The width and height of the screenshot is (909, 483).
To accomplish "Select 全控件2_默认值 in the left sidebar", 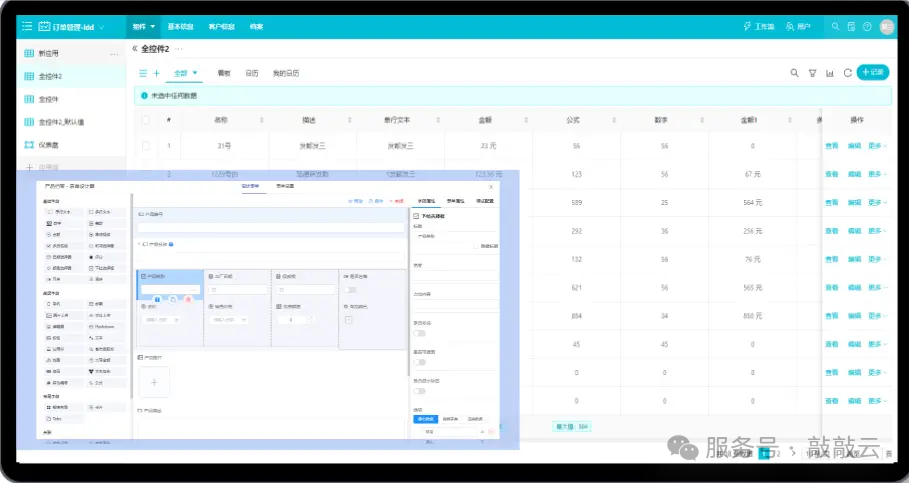I will click(x=71, y=122).
